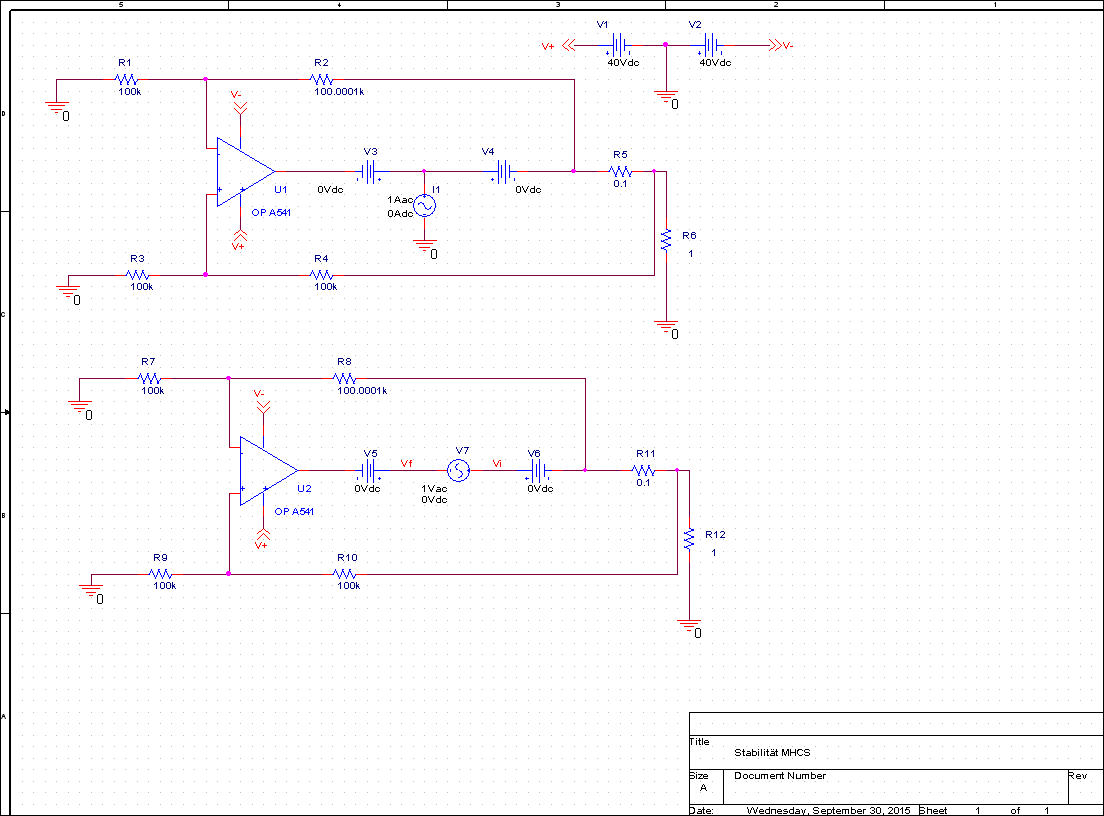
Task: Click the Vf net alias
Action: tap(406, 463)
